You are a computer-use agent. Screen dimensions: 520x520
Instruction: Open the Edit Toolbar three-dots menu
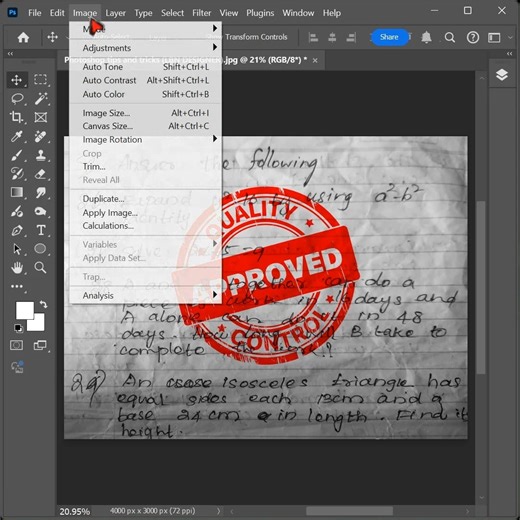click(x=16, y=286)
